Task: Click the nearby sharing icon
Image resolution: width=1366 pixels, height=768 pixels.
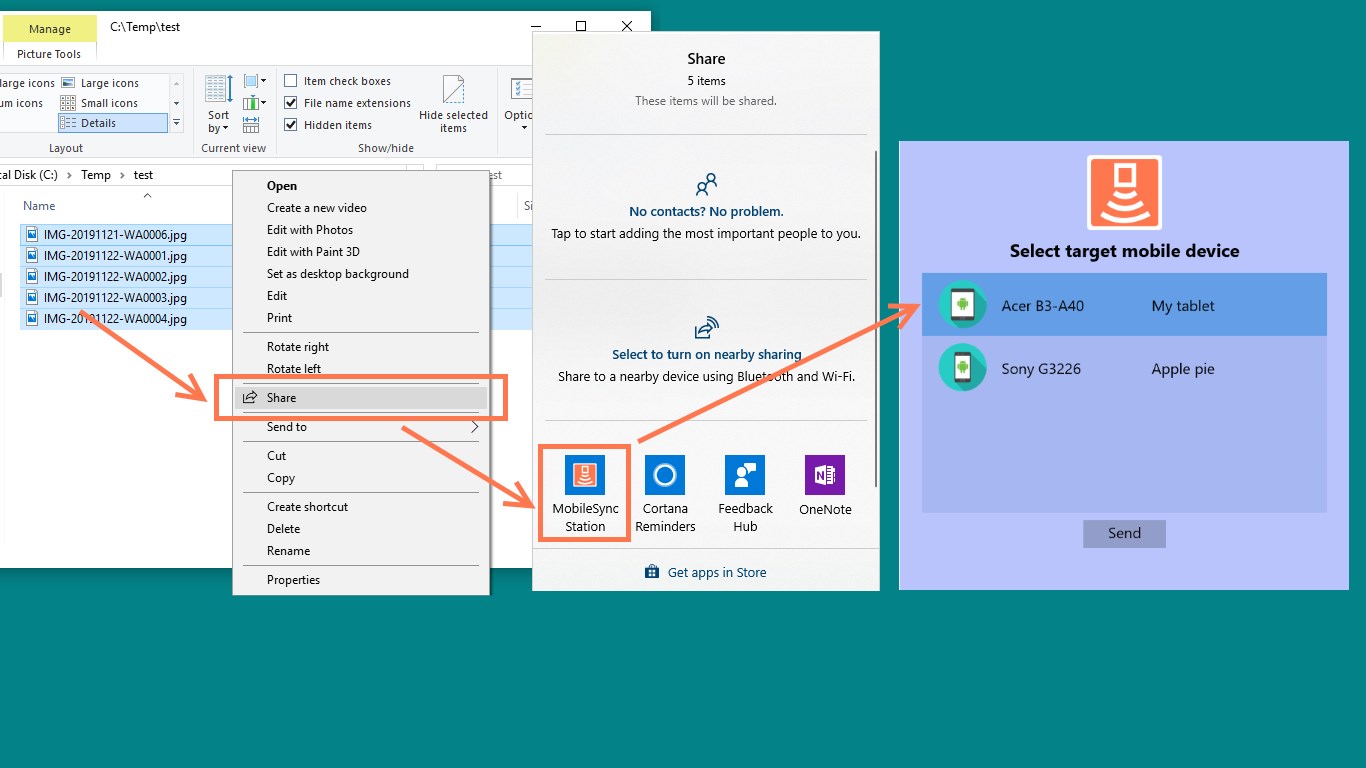Action: (x=706, y=329)
